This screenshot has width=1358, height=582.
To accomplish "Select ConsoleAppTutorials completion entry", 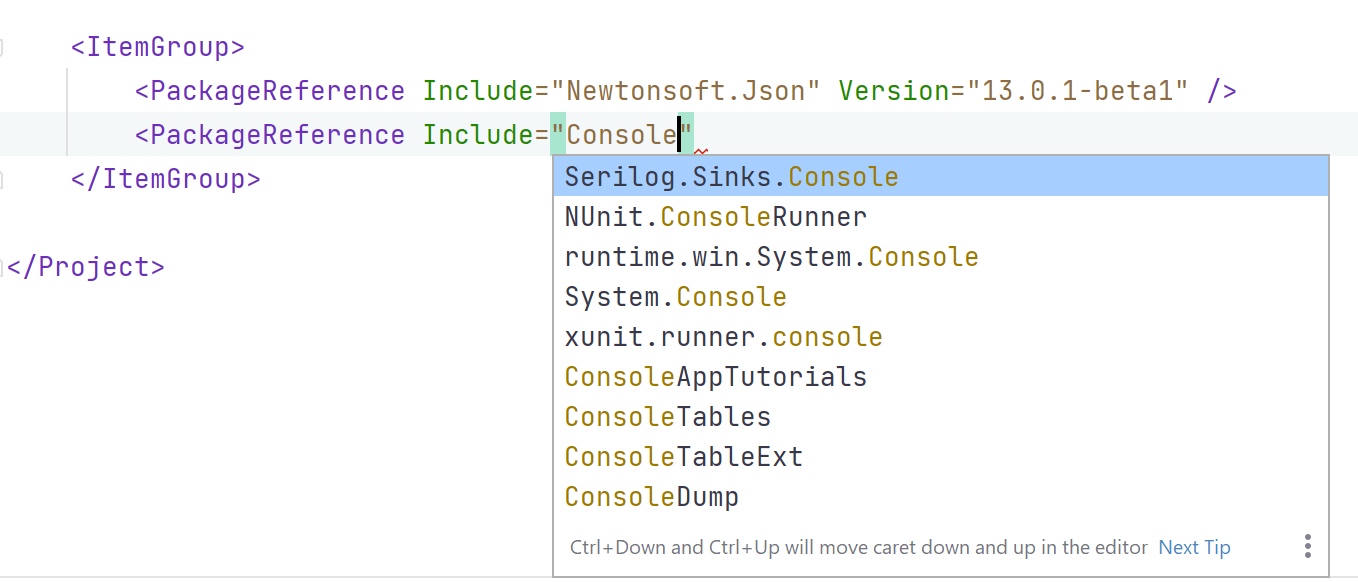I will pyautogui.click(x=715, y=376).
